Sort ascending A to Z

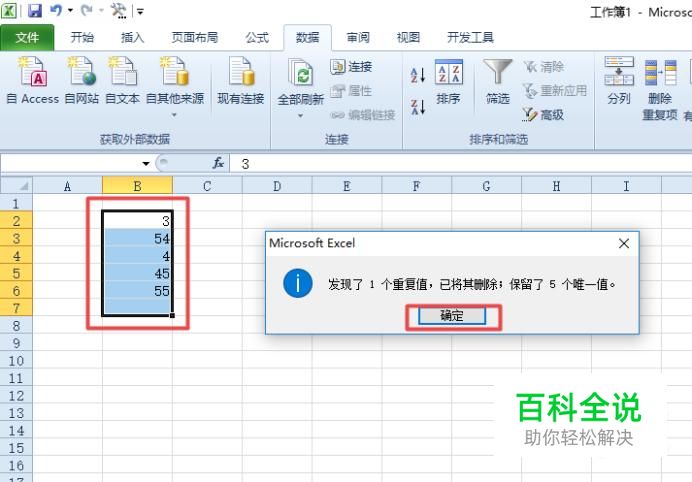pyautogui.click(x=417, y=75)
